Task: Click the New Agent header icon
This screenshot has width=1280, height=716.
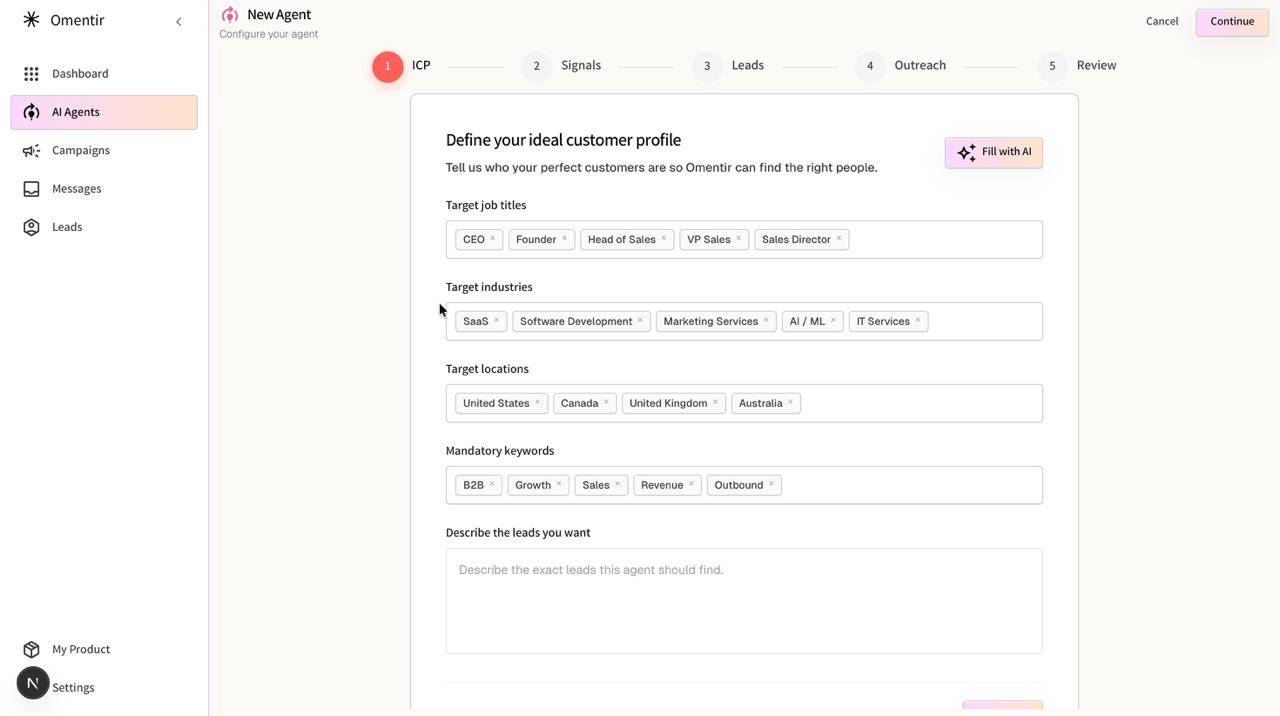Action: (x=230, y=14)
